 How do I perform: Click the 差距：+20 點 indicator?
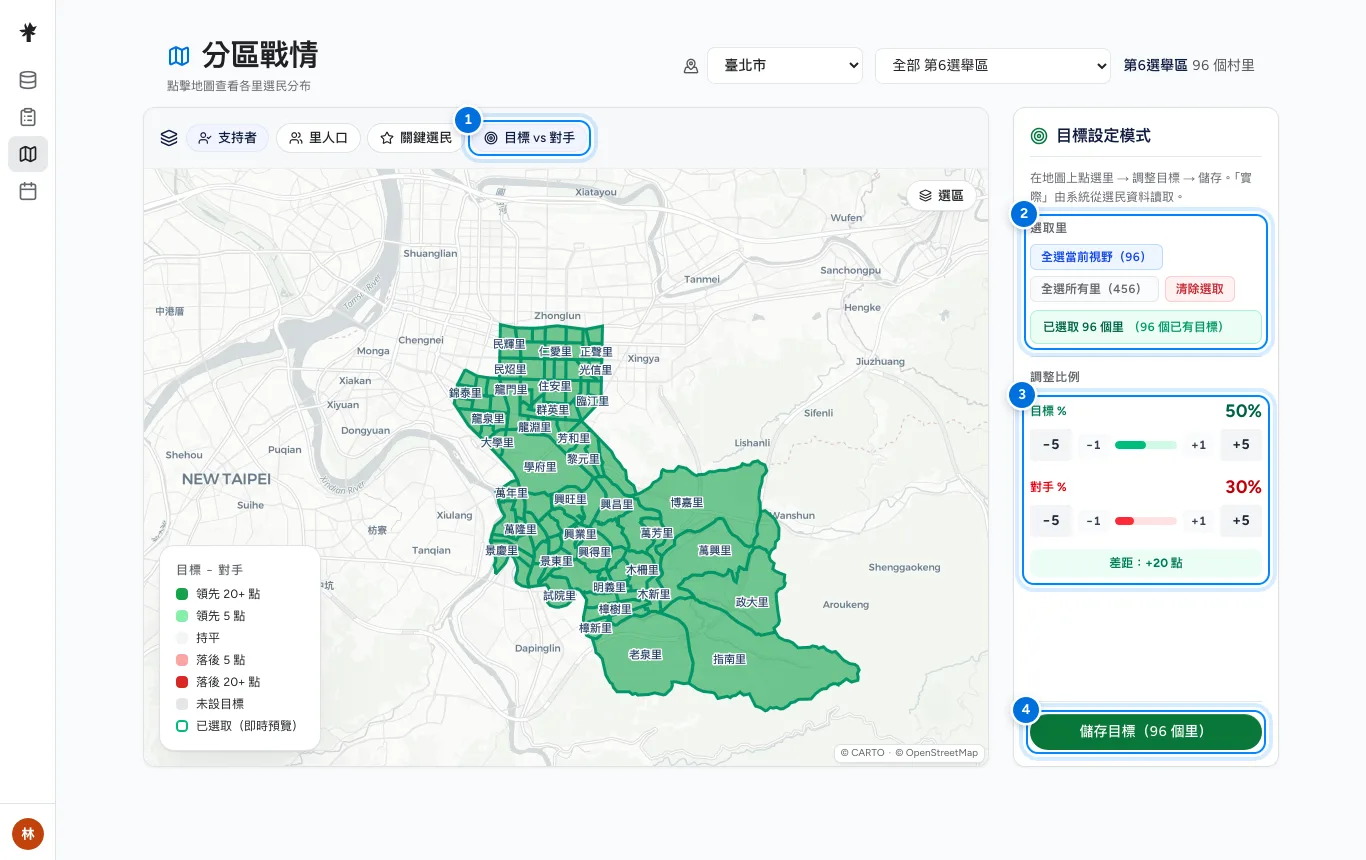tap(1146, 563)
